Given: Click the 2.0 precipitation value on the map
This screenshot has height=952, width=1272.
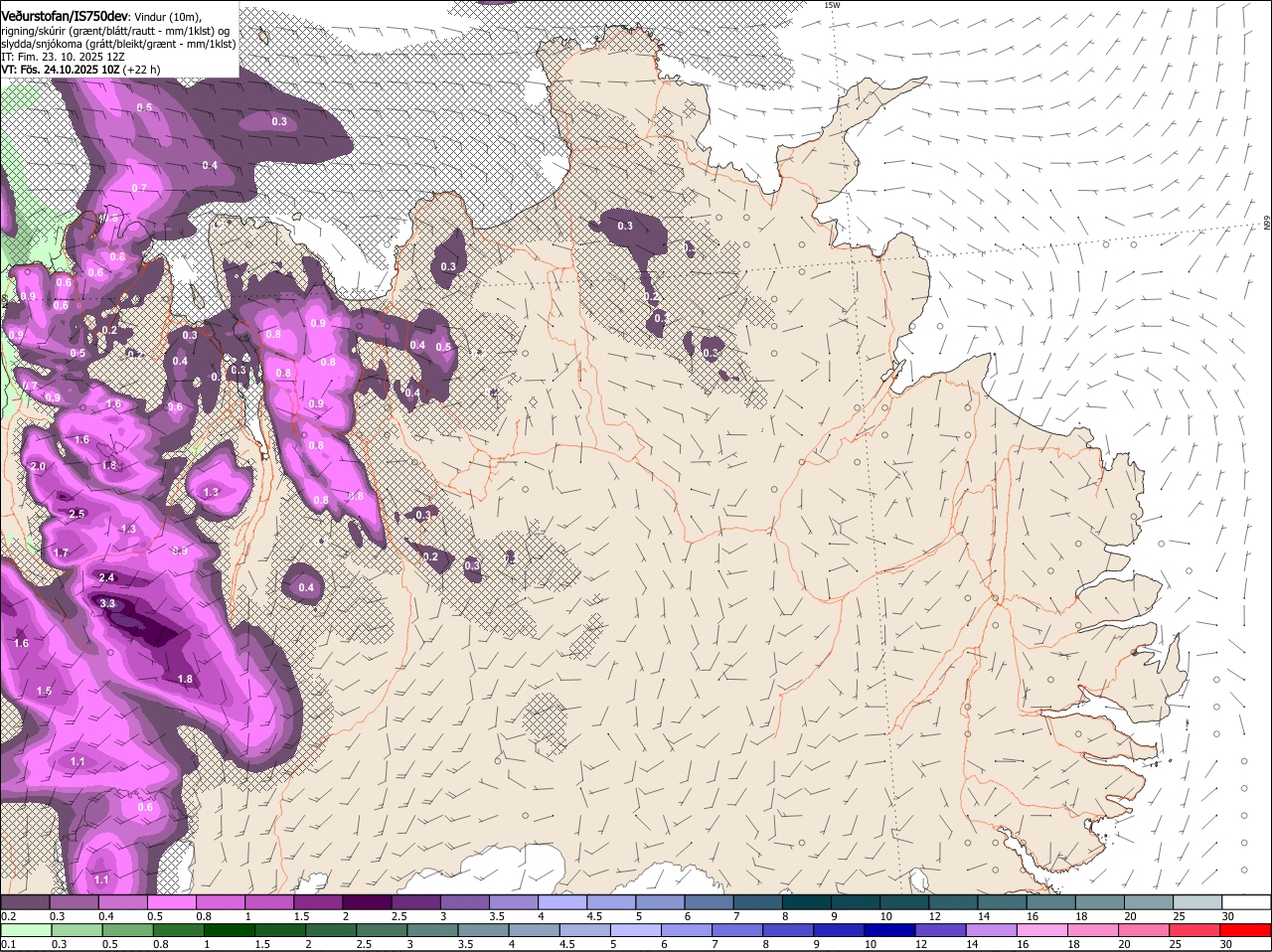Looking at the screenshot, I should [38, 466].
